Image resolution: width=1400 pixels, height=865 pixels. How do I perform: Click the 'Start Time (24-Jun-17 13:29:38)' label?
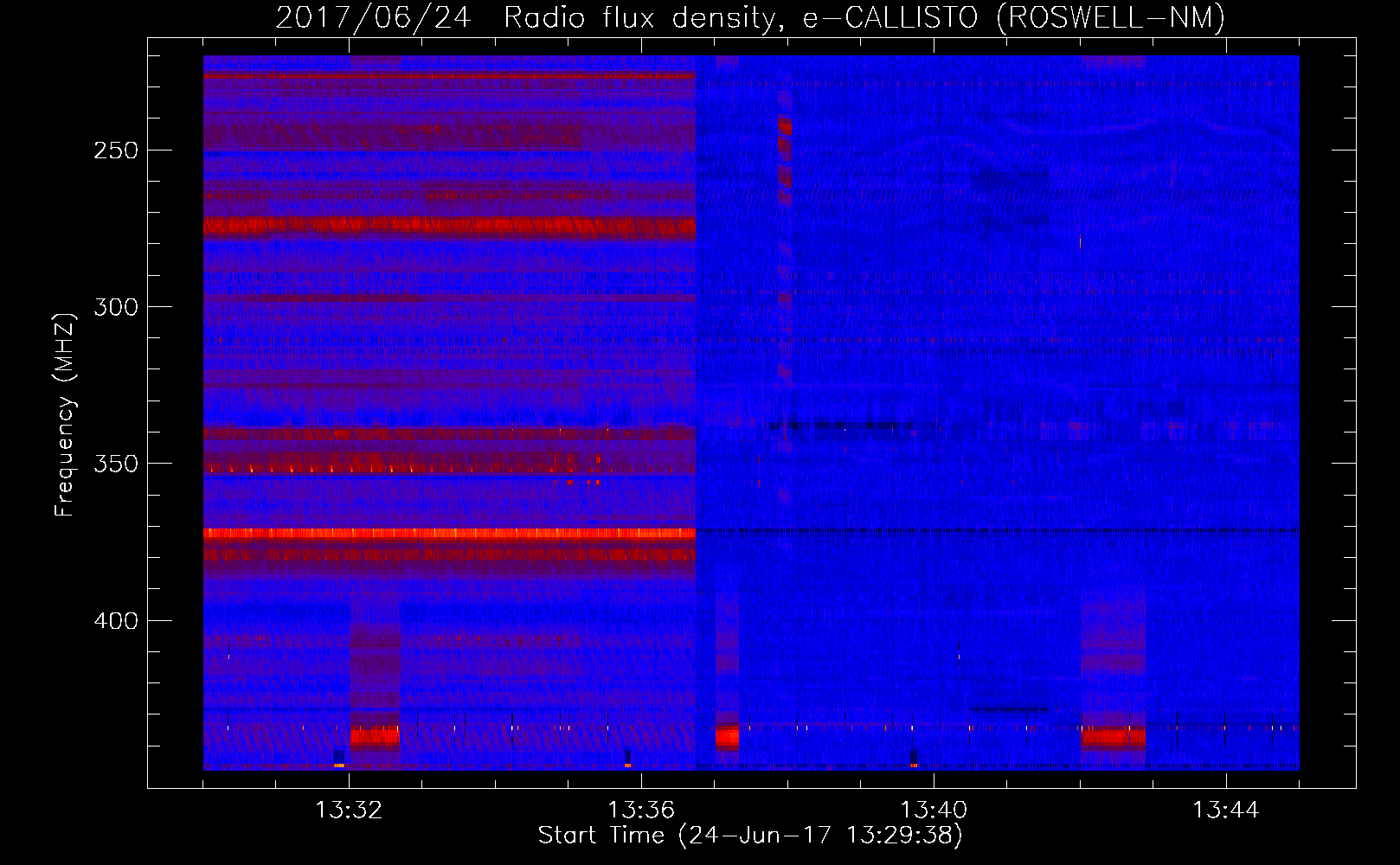[750, 836]
